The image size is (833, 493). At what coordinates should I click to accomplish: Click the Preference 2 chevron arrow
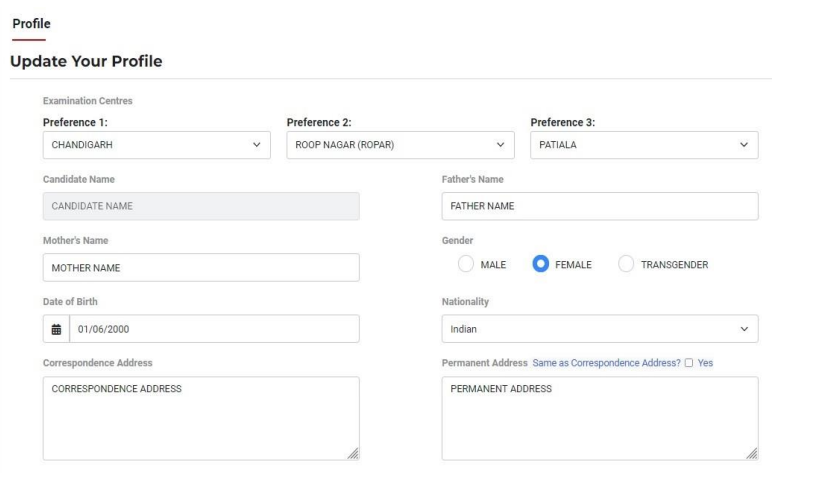(x=500, y=144)
